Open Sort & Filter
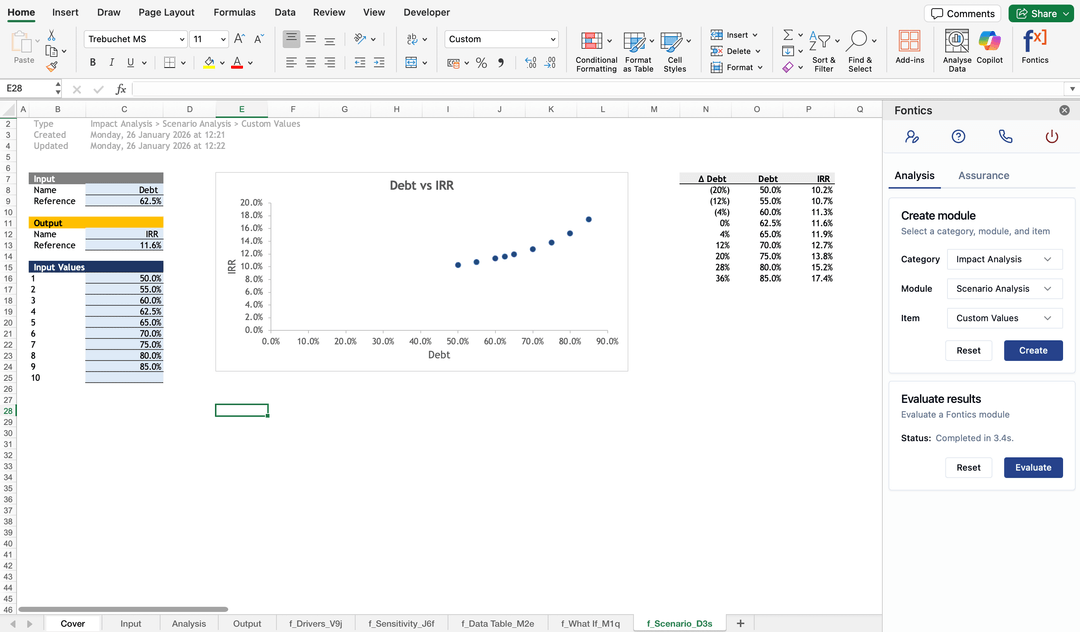The width and height of the screenshot is (1080, 632). 823,52
